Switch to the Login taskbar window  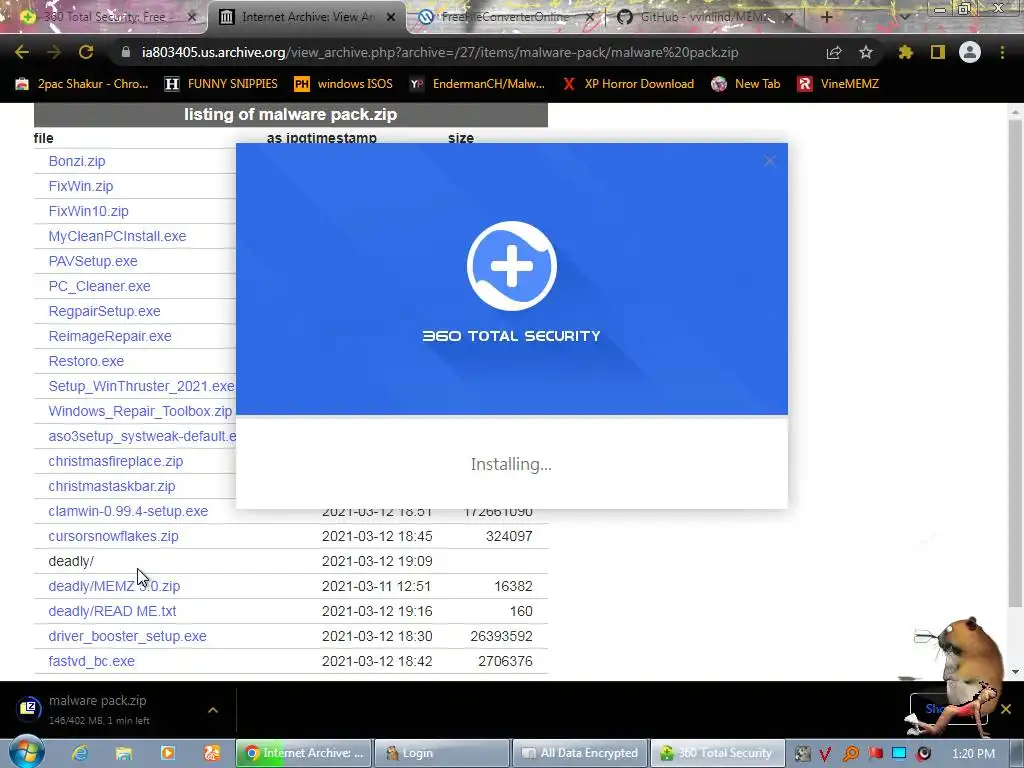[x=441, y=753]
